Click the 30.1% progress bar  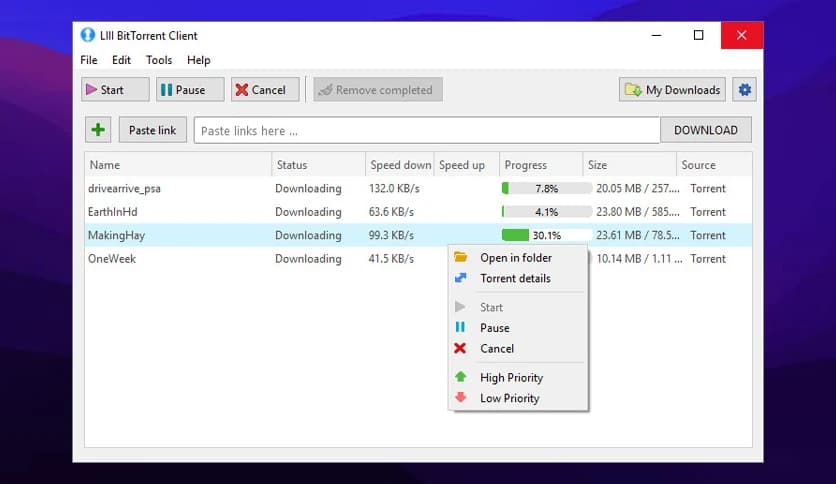click(546, 235)
